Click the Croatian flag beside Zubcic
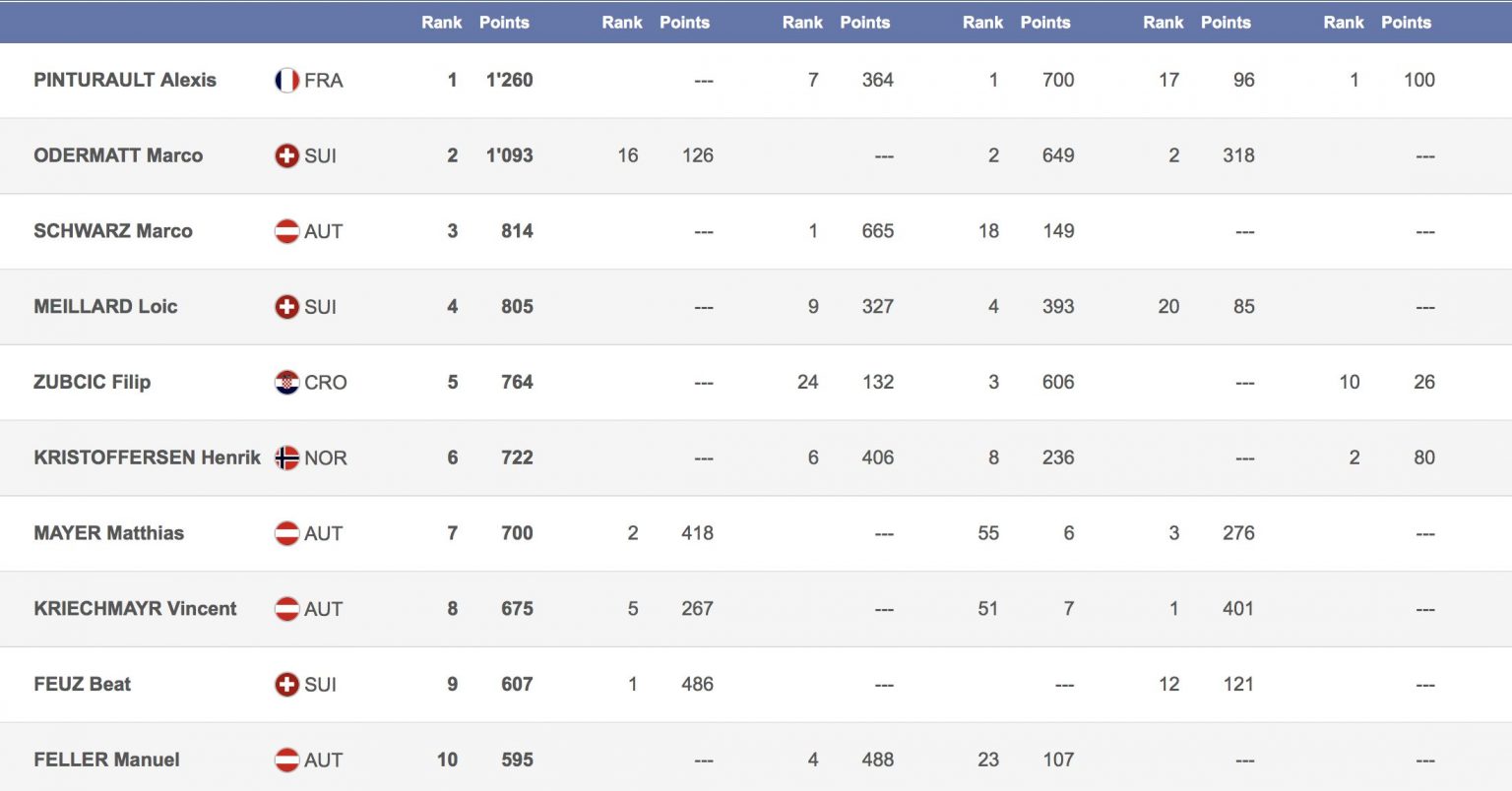The width and height of the screenshot is (1512, 791). [286, 383]
